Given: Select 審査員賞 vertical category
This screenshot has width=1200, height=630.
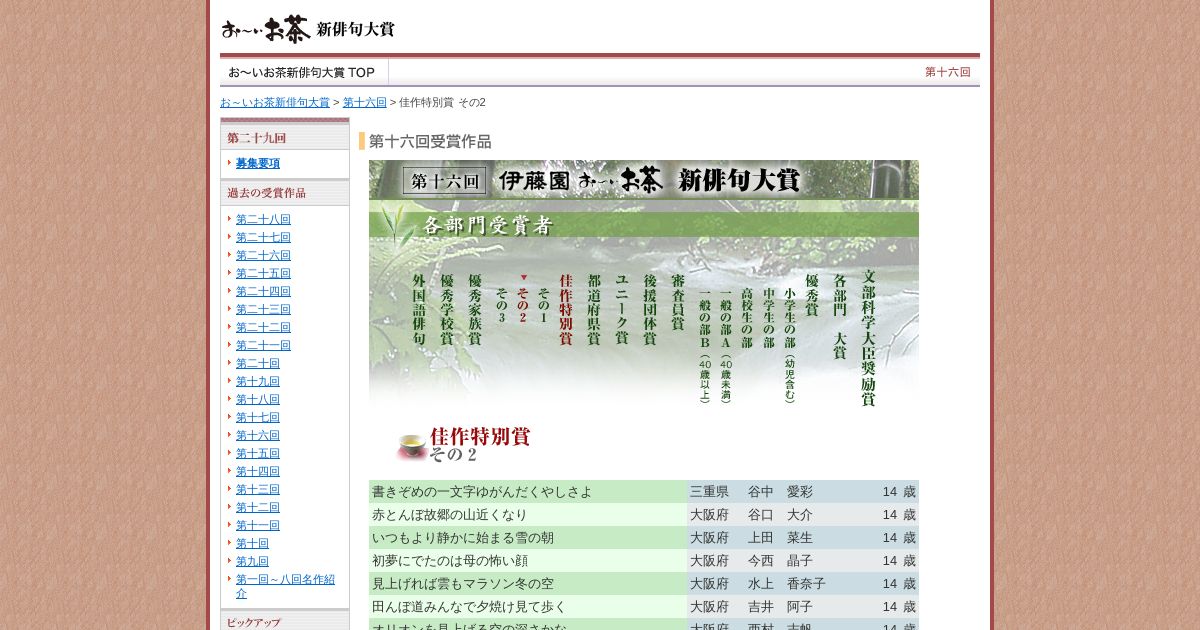Looking at the screenshot, I should (677, 309).
